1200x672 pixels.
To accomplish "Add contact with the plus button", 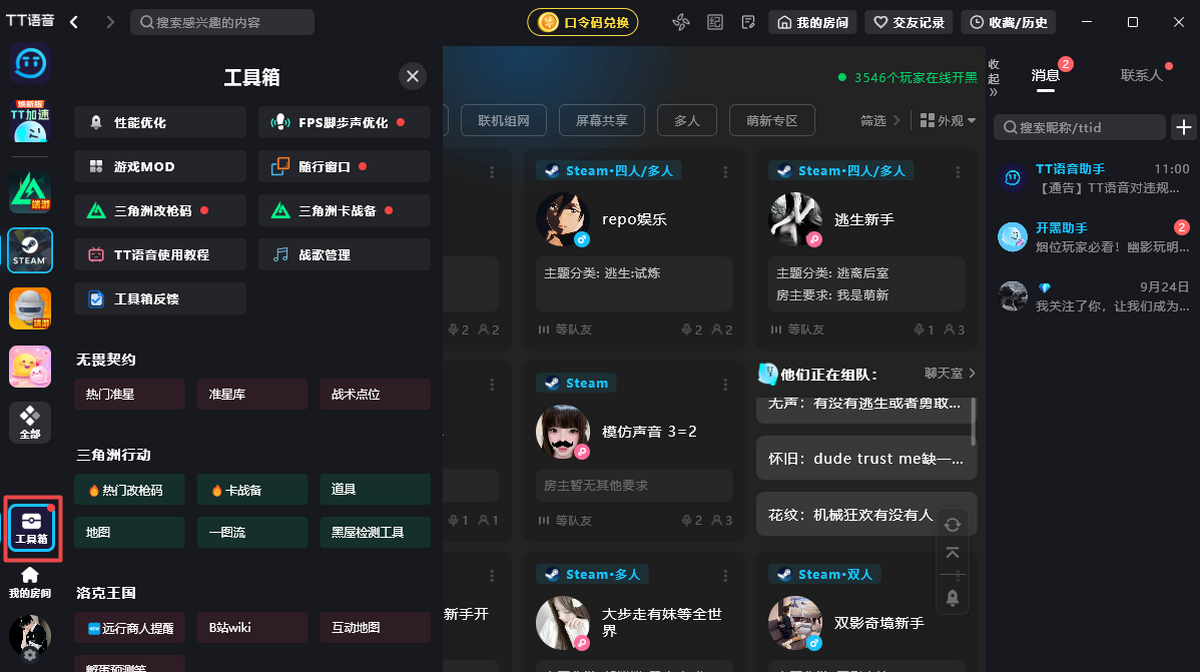I will 1184,127.
